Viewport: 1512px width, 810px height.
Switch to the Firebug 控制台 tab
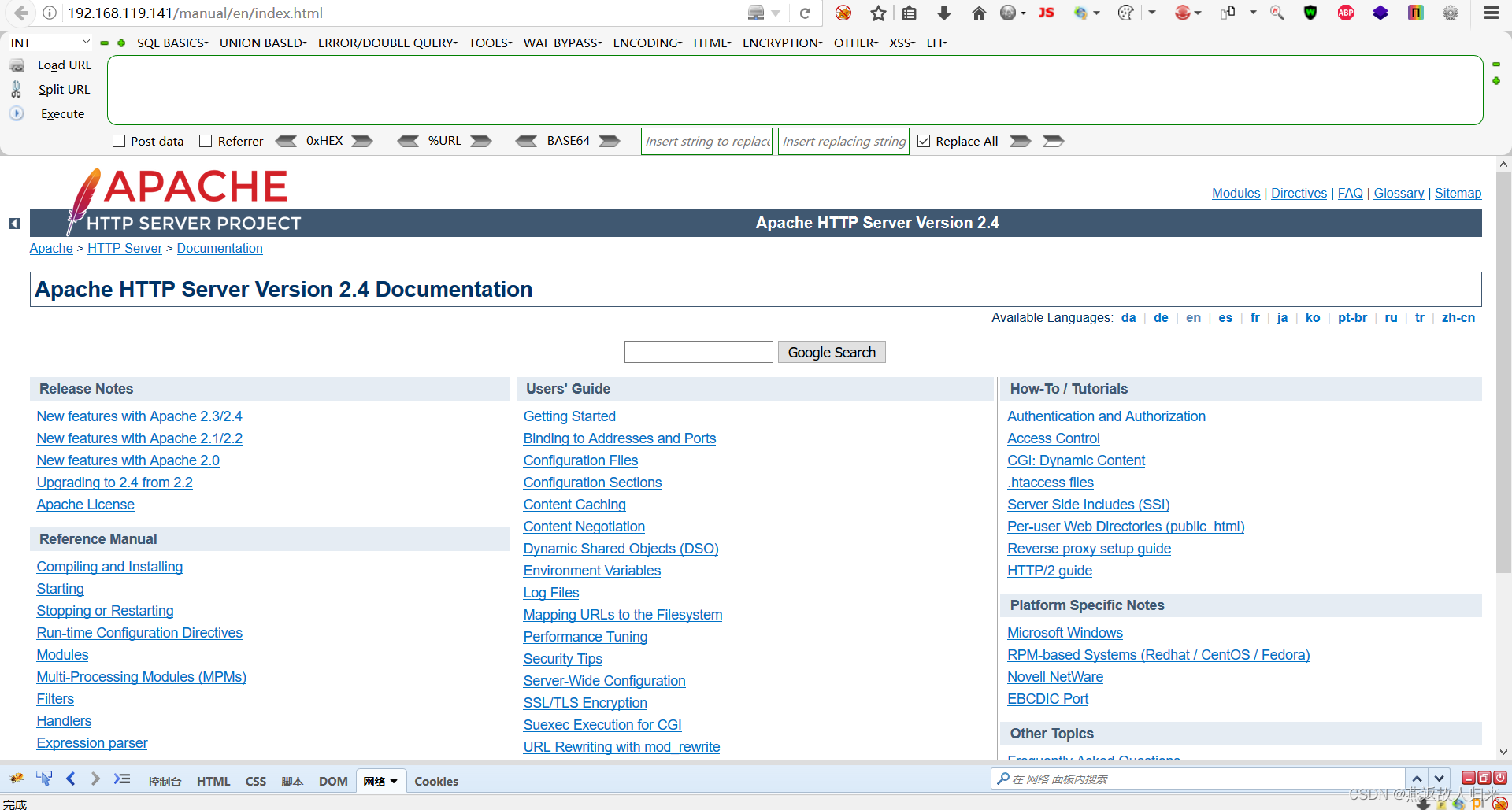(x=165, y=781)
